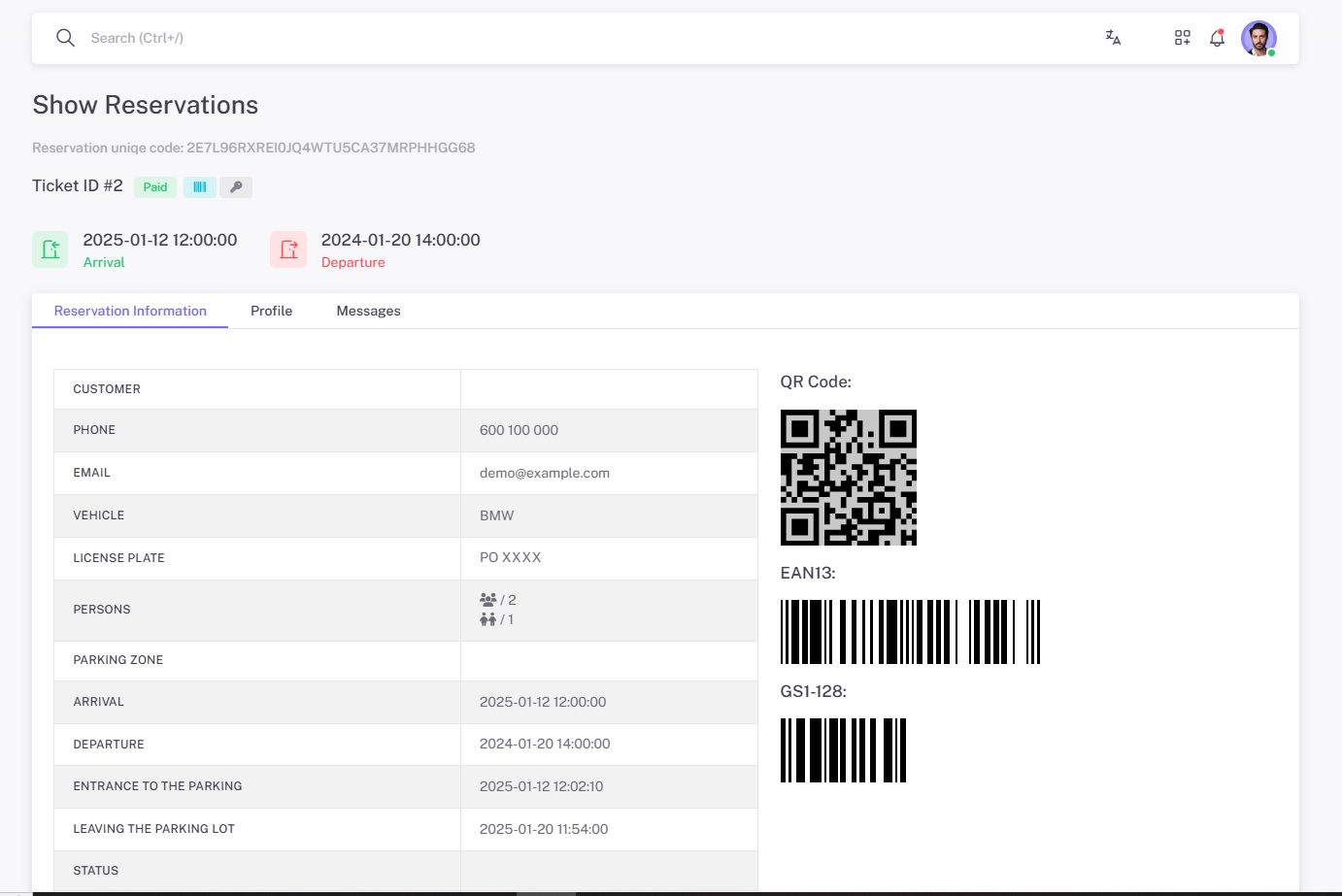Click the ENTRANCE TO THE PARKING label

pyautogui.click(x=157, y=786)
